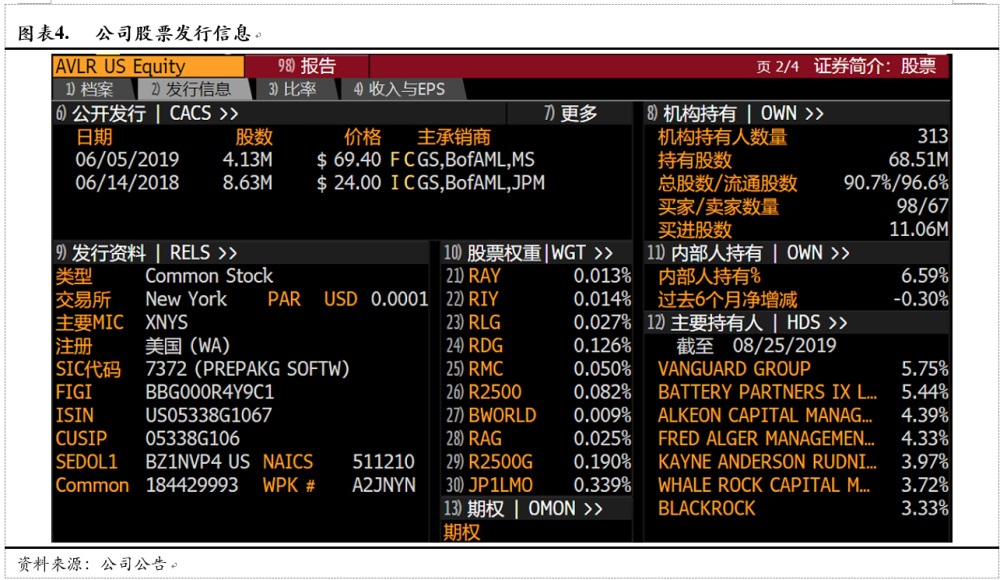1000x580 pixels.
Task: Switch to the 比率 tab
Action: 293,89
